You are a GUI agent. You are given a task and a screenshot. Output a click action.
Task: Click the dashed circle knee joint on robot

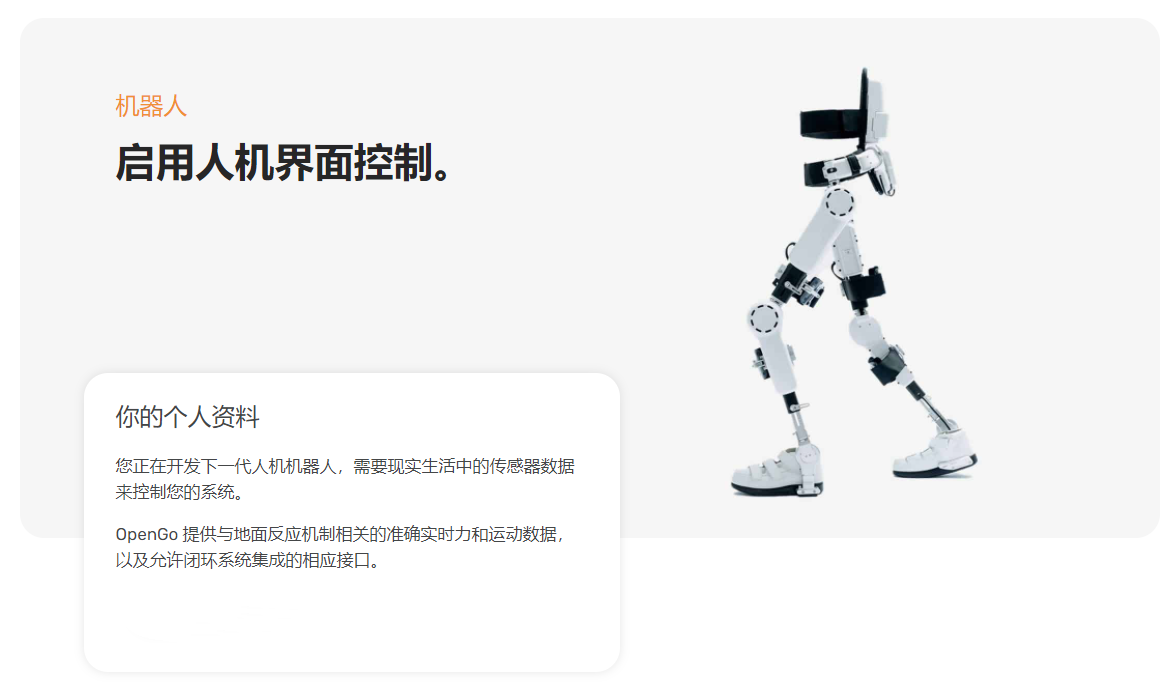(x=764, y=318)
